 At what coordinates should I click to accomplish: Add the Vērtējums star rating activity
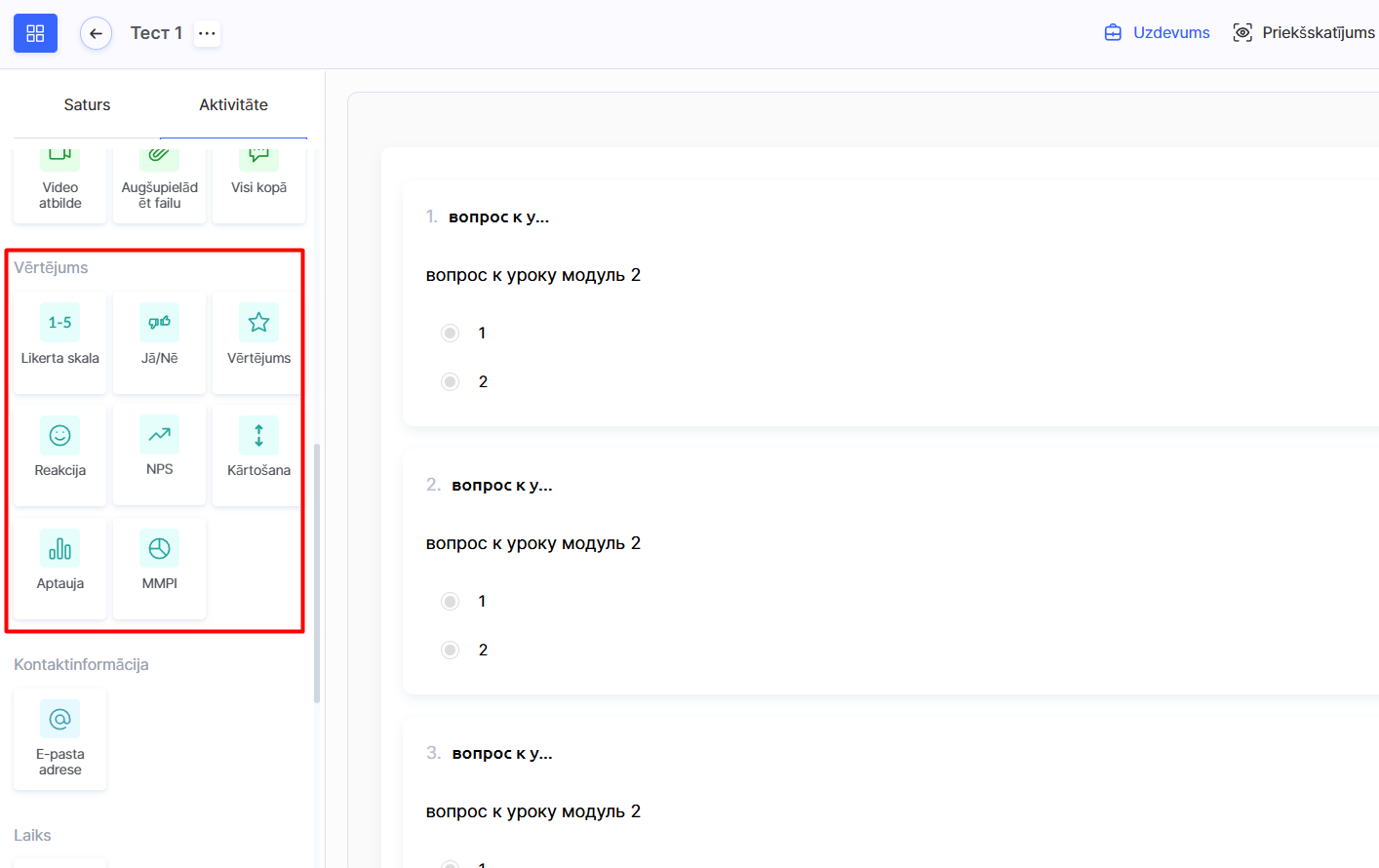pos(258,336)
